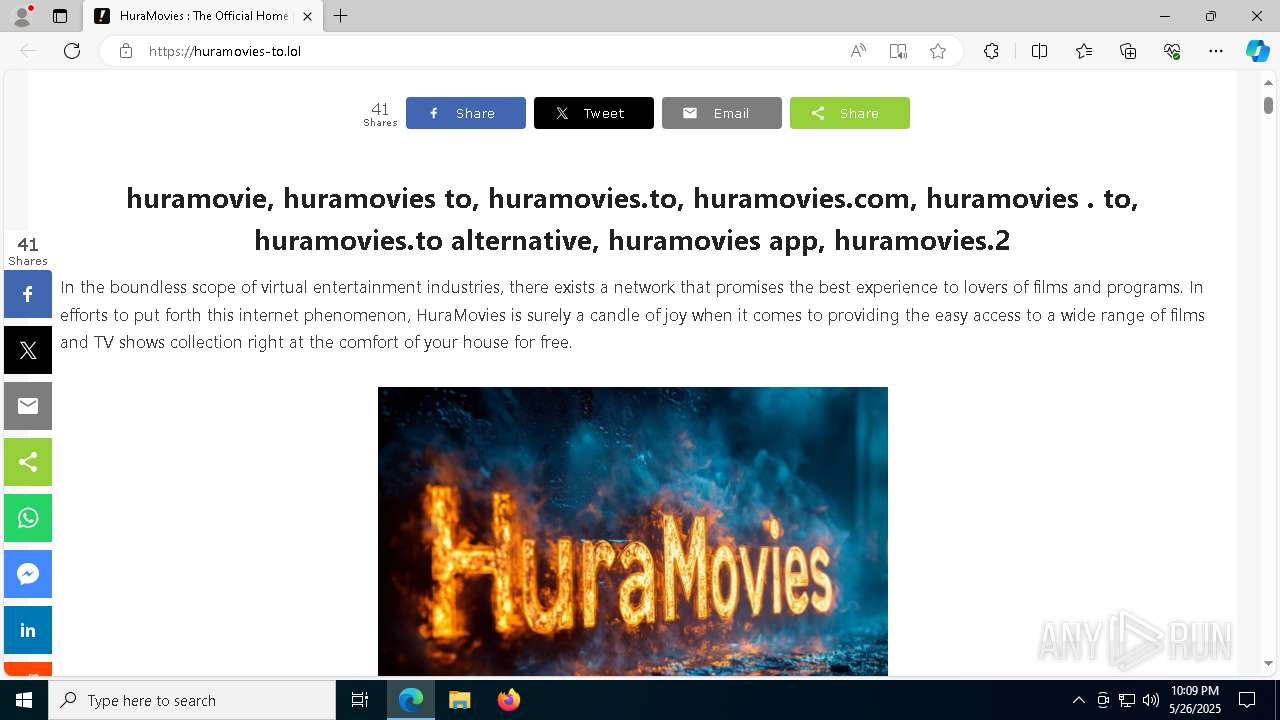The width and height of the screenshot is (1280, 720).
Task: Close the HuraMovies browser tab
Action: coord(307,16)
